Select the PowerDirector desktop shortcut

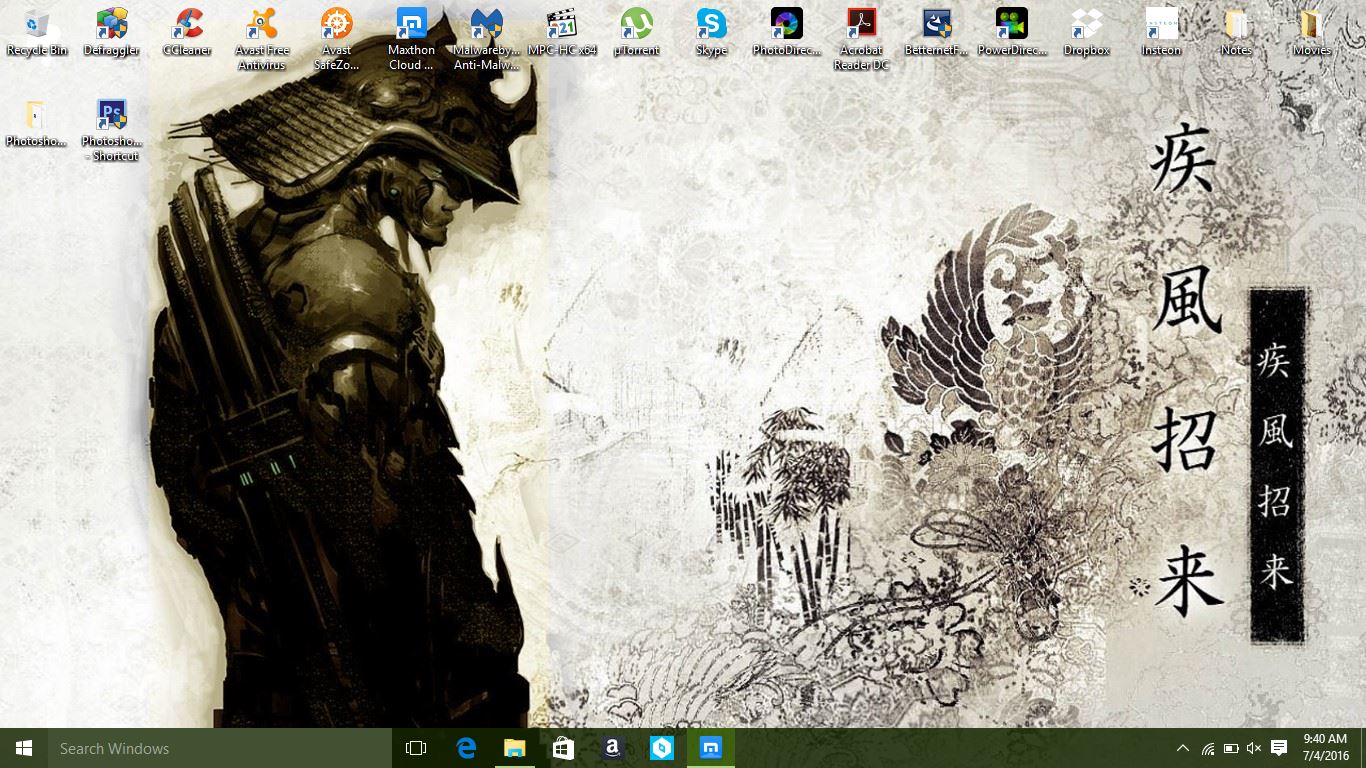[x=1011, y=32]
